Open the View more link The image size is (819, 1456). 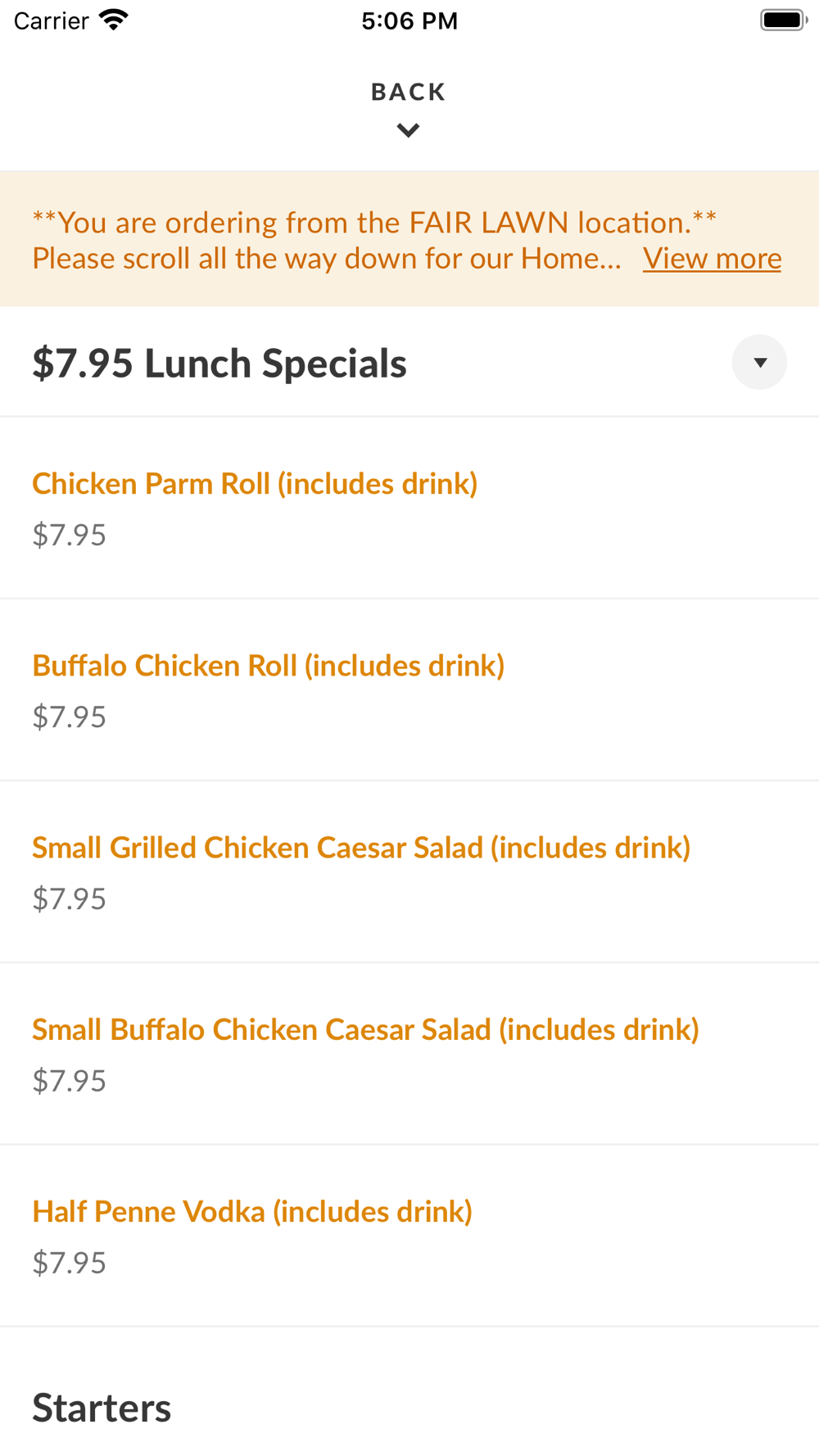[712, 259]
